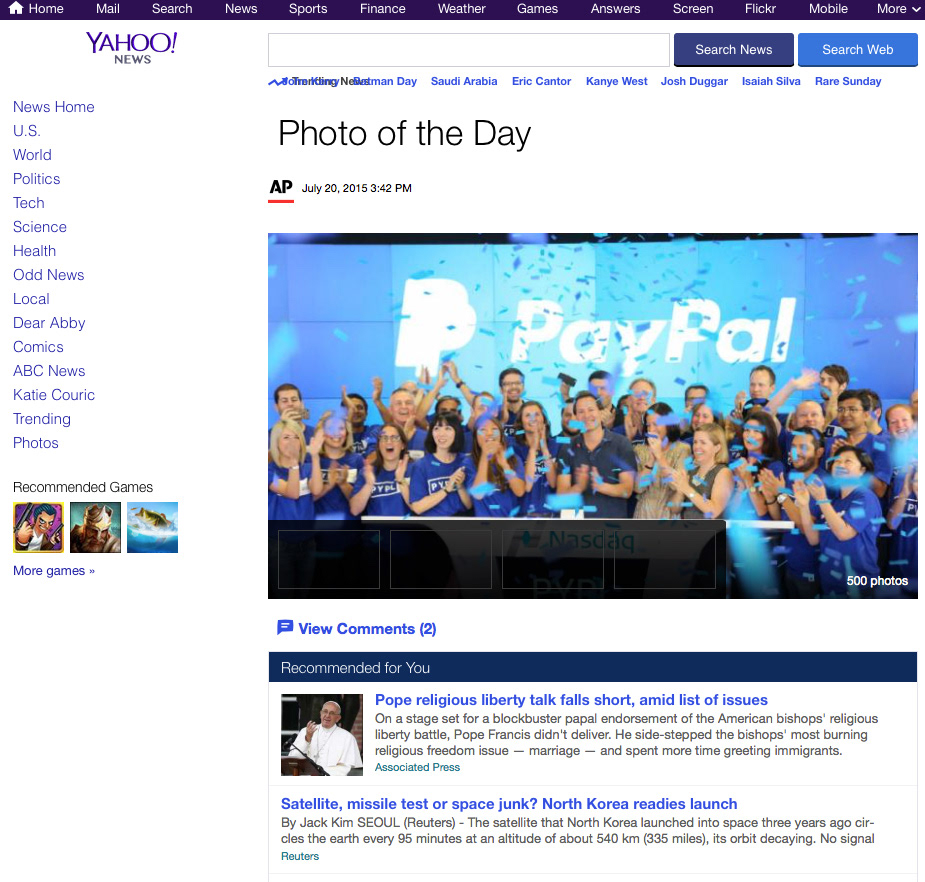The image size is (925, 882).
Task: Open the North Korea satellite launch headline
Action: (509, 804)
